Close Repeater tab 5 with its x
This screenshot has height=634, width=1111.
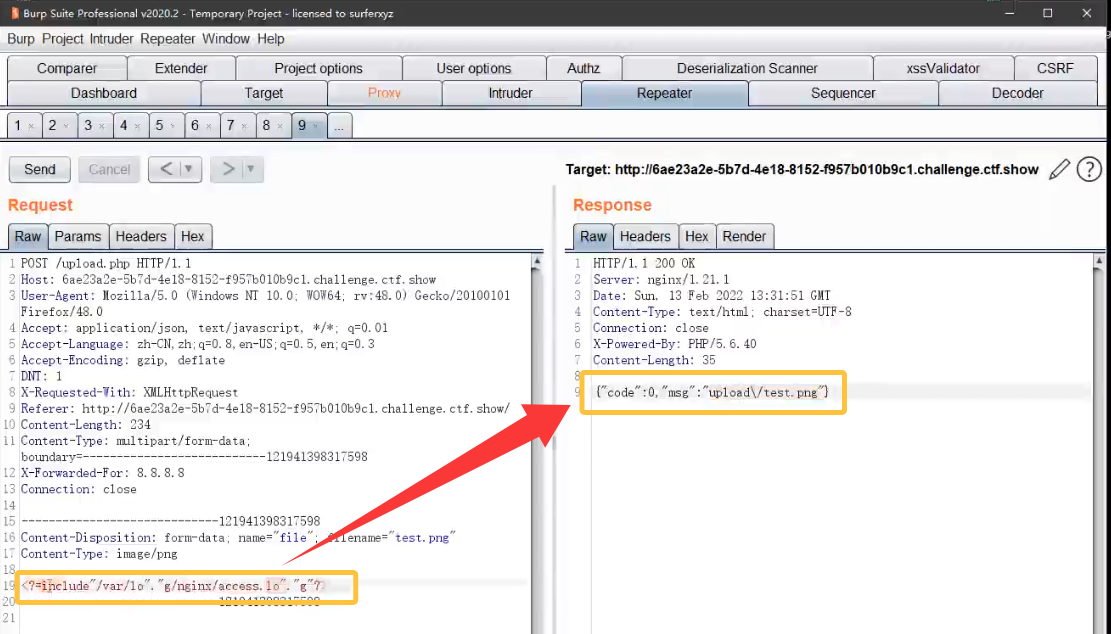pyautogui.click(x=173, y=126)
